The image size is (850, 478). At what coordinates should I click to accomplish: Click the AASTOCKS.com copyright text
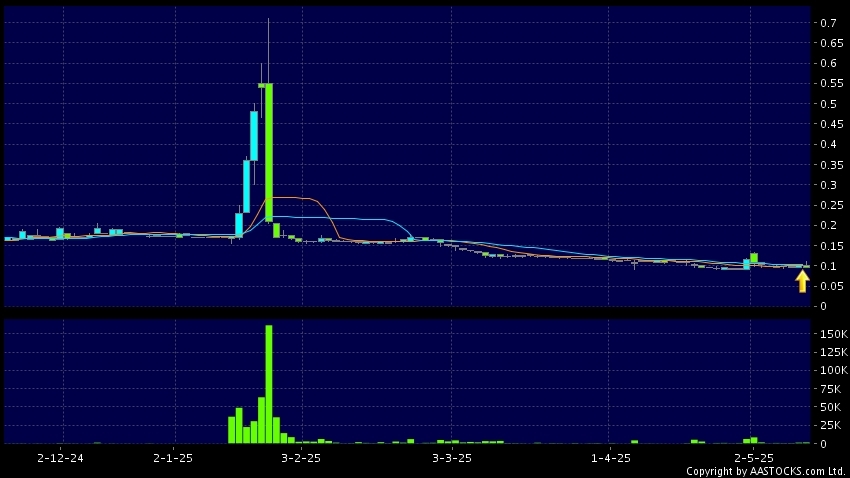pyautogui.click(x=766, y=471)
